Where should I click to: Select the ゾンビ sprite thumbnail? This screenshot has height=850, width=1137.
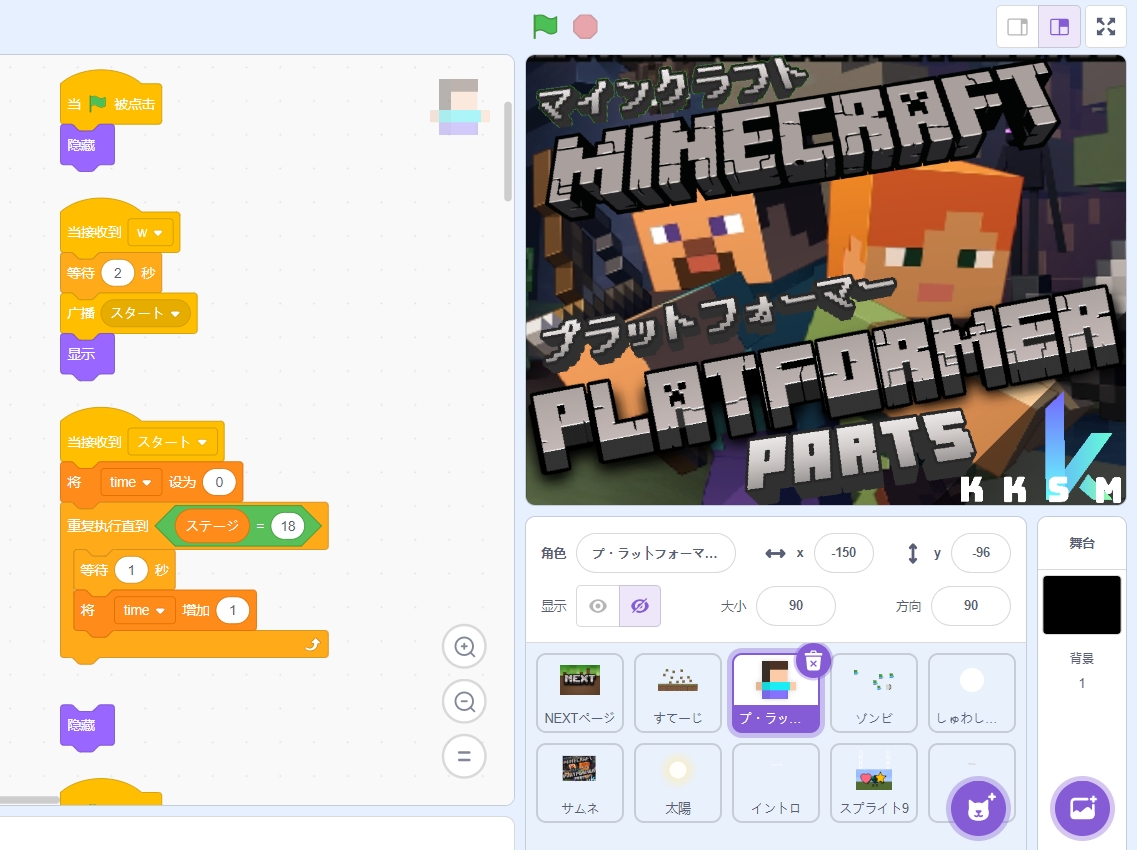pyautogui.click(x=873, y=692)
